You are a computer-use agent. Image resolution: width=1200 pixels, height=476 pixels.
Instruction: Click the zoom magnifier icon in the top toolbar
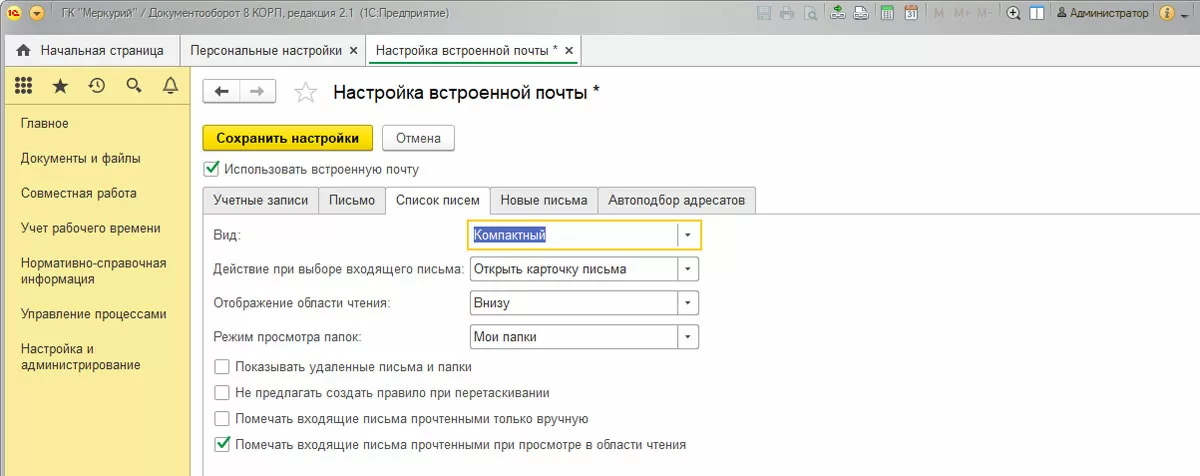(1013, 14)
